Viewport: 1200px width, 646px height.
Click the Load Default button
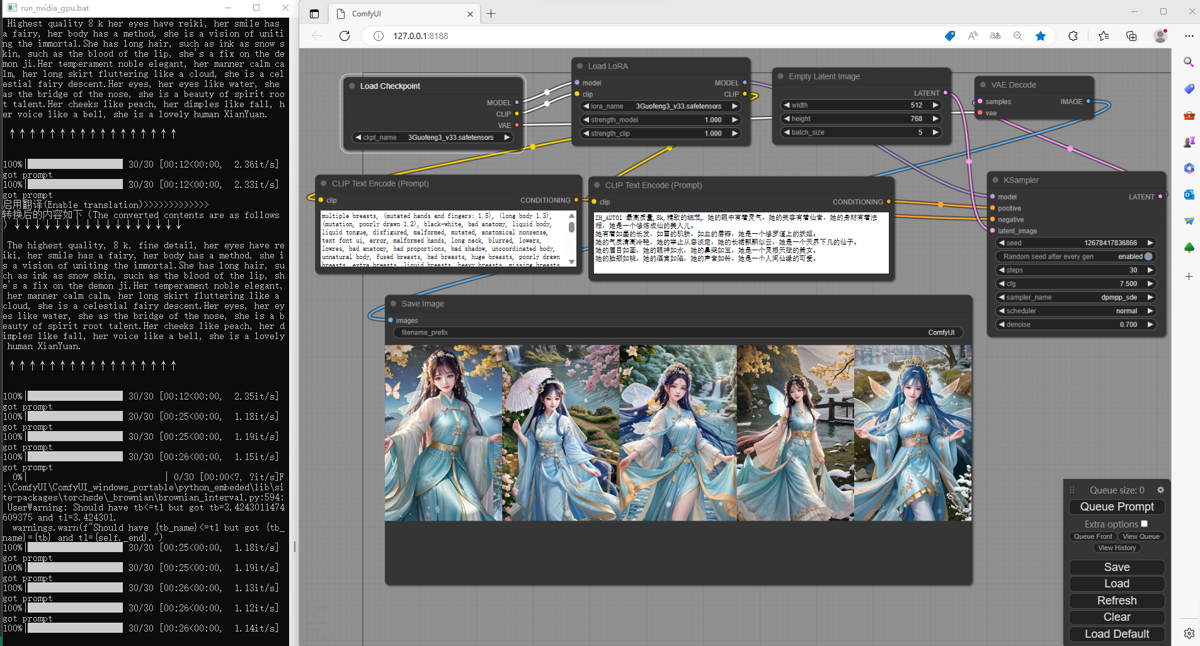coord(1116,633)
